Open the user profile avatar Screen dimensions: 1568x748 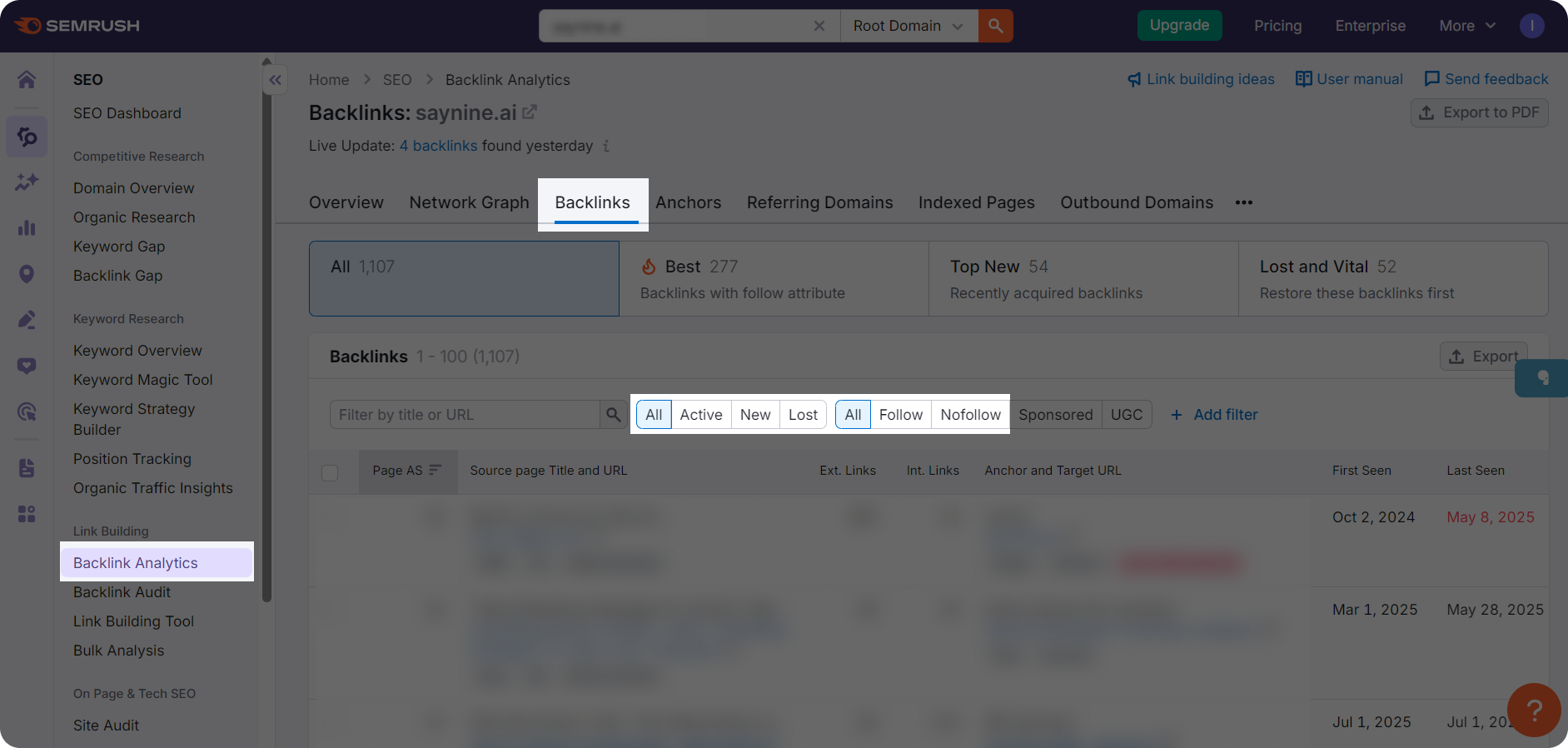1531,26
